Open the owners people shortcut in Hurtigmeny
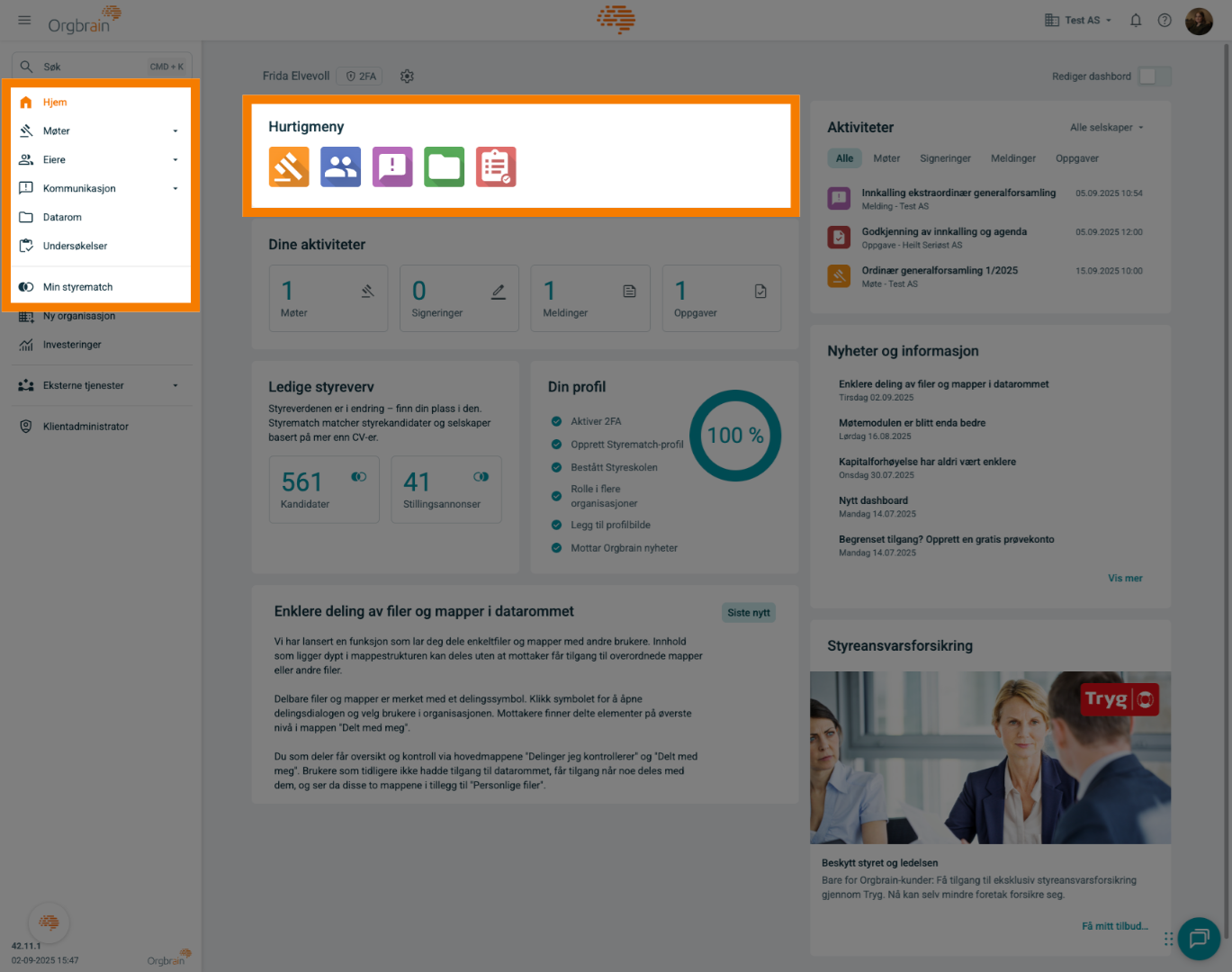 pyautogui.click(x=340, y=166)
